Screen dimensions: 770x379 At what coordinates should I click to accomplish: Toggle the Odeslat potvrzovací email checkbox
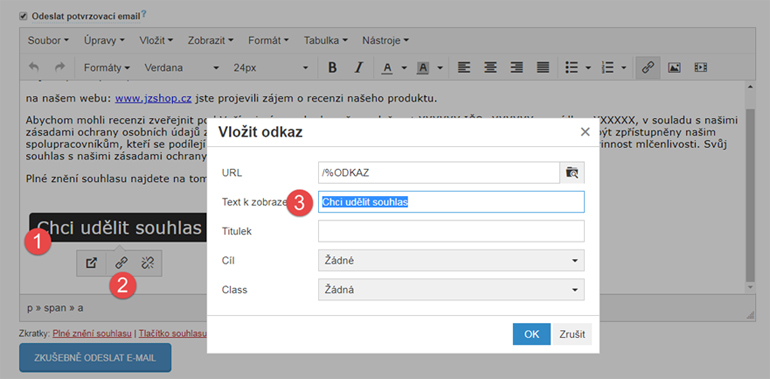(23, 16)
